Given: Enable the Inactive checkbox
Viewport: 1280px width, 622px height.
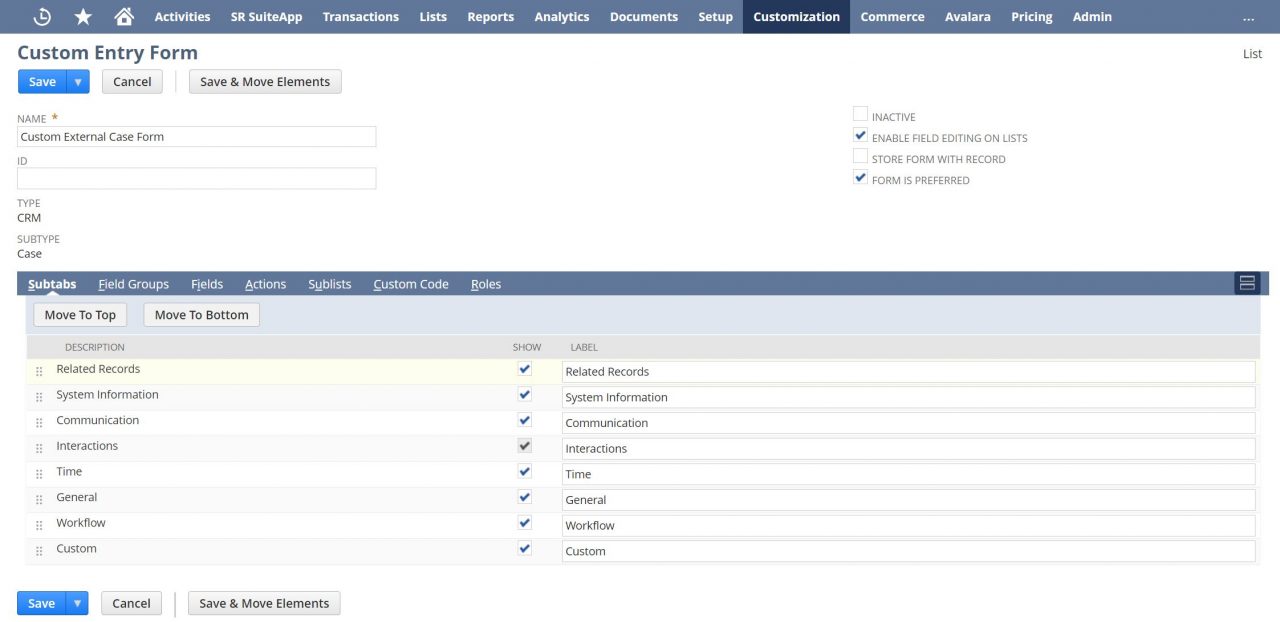Looking at the screenshot, I should [860, 114].
